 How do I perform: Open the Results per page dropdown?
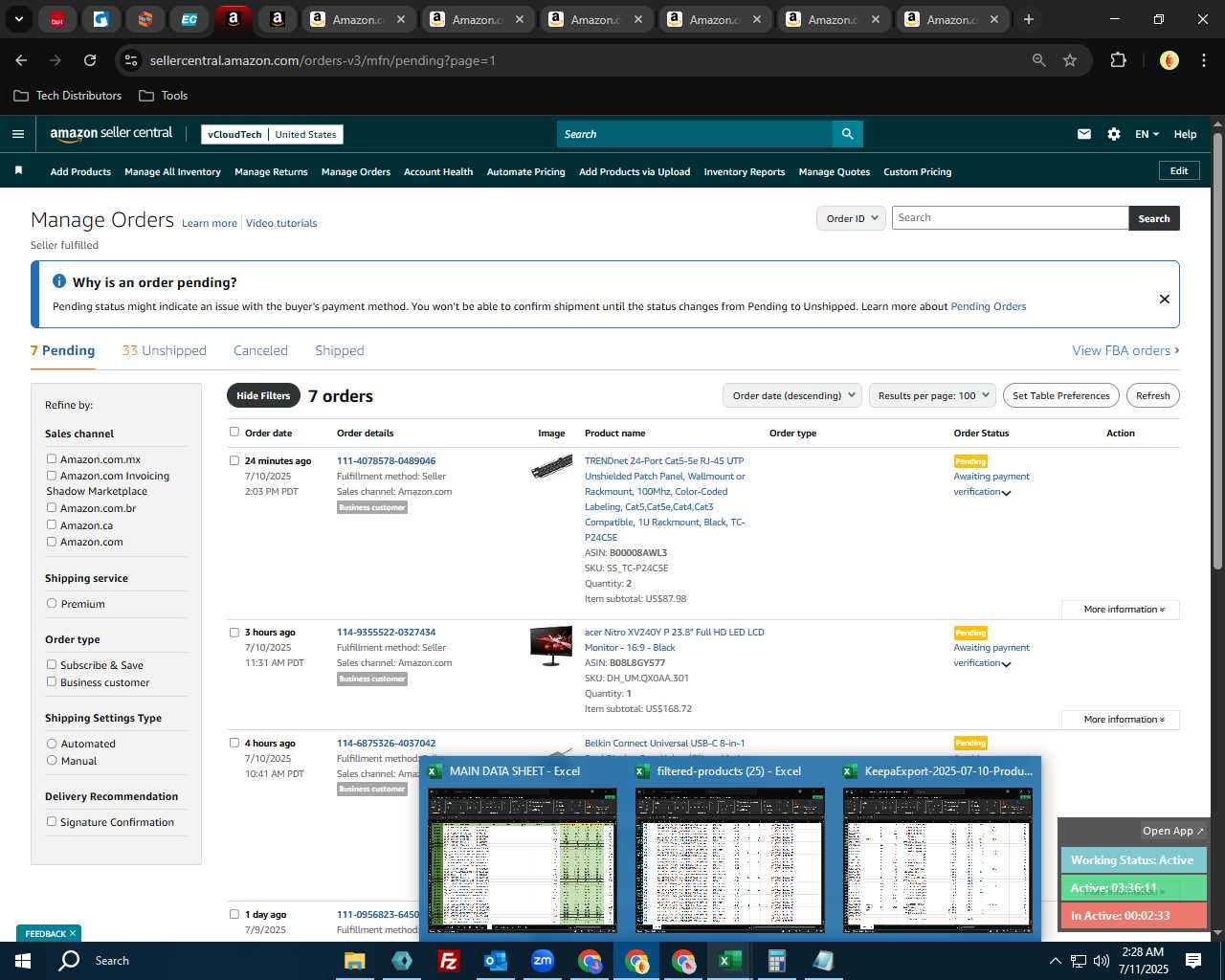pos(933,395)
